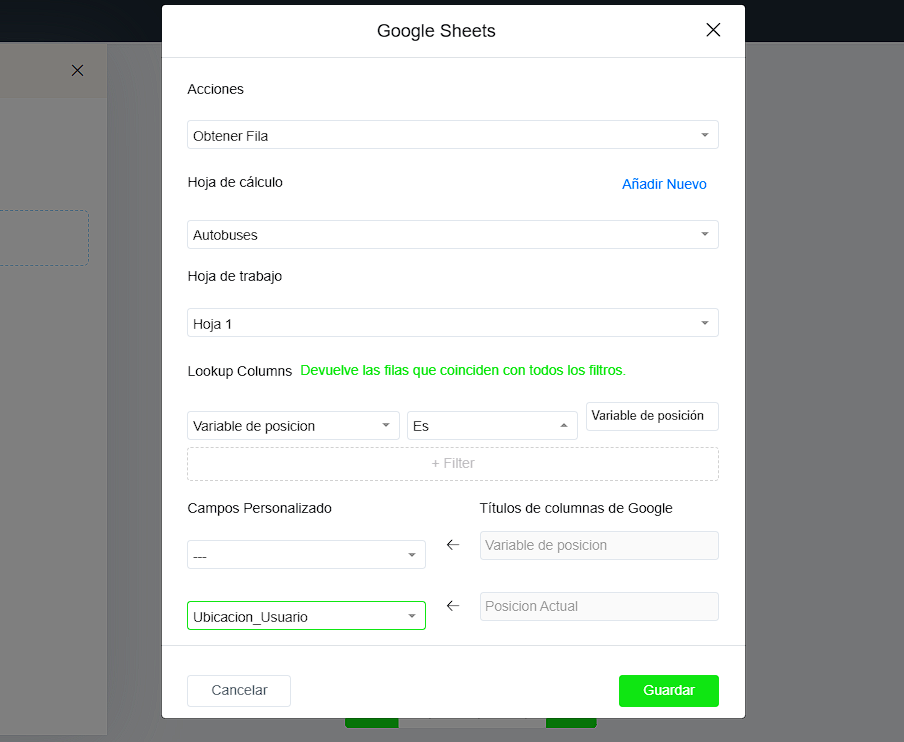Click the arrow icon beside Posicion Actual
Viewport: 904px width, 742px height.
452,606
